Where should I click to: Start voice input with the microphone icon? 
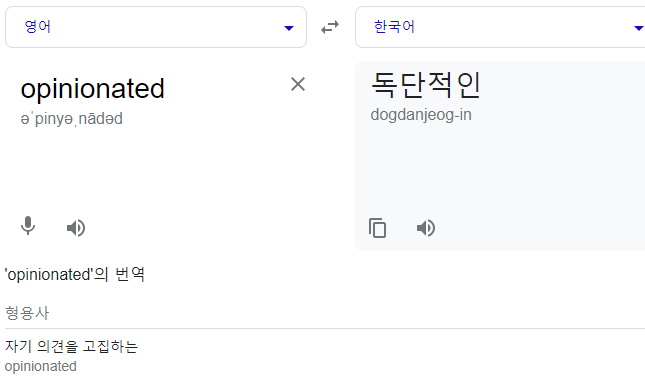click(28, 226)
